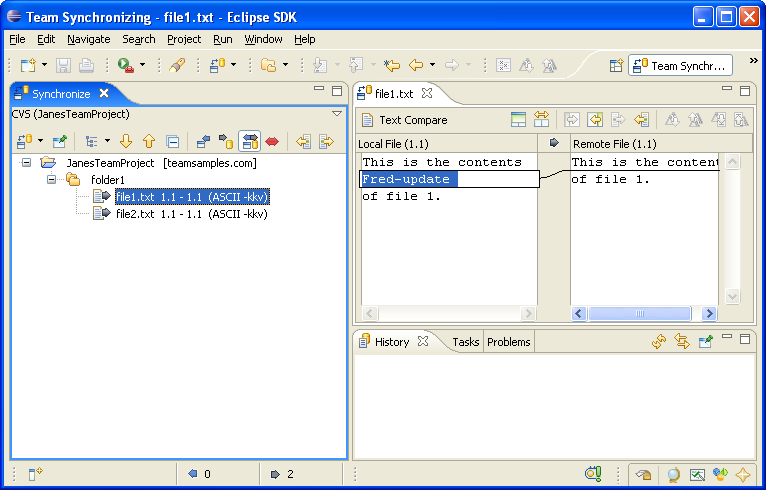Switch to the Problems tab
Screen dimensions: 766x490
pyautogui.click(x=509, y=342)
